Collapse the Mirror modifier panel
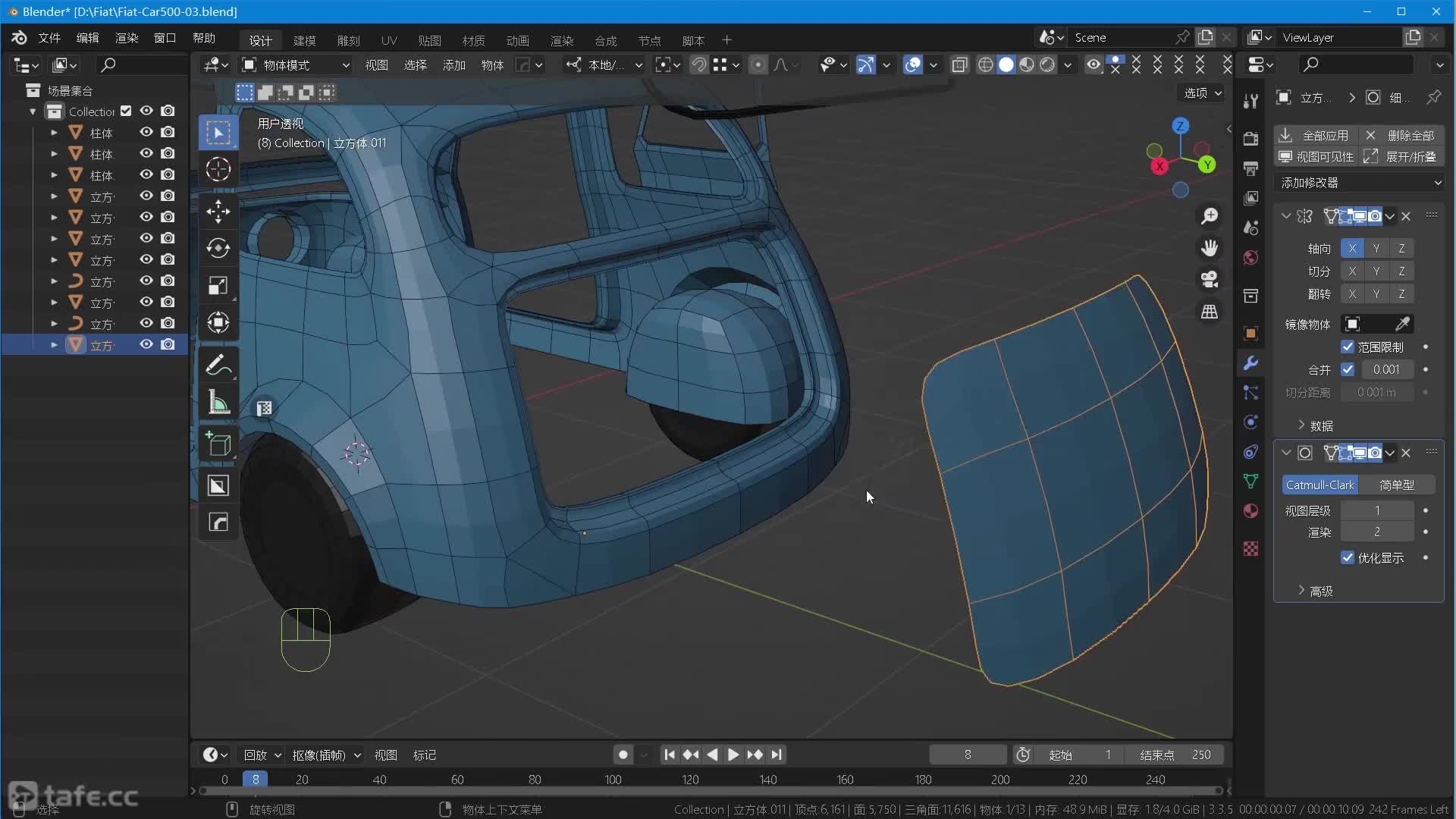Screen dimensions: 1456x819 click(x=1286, y=216)
